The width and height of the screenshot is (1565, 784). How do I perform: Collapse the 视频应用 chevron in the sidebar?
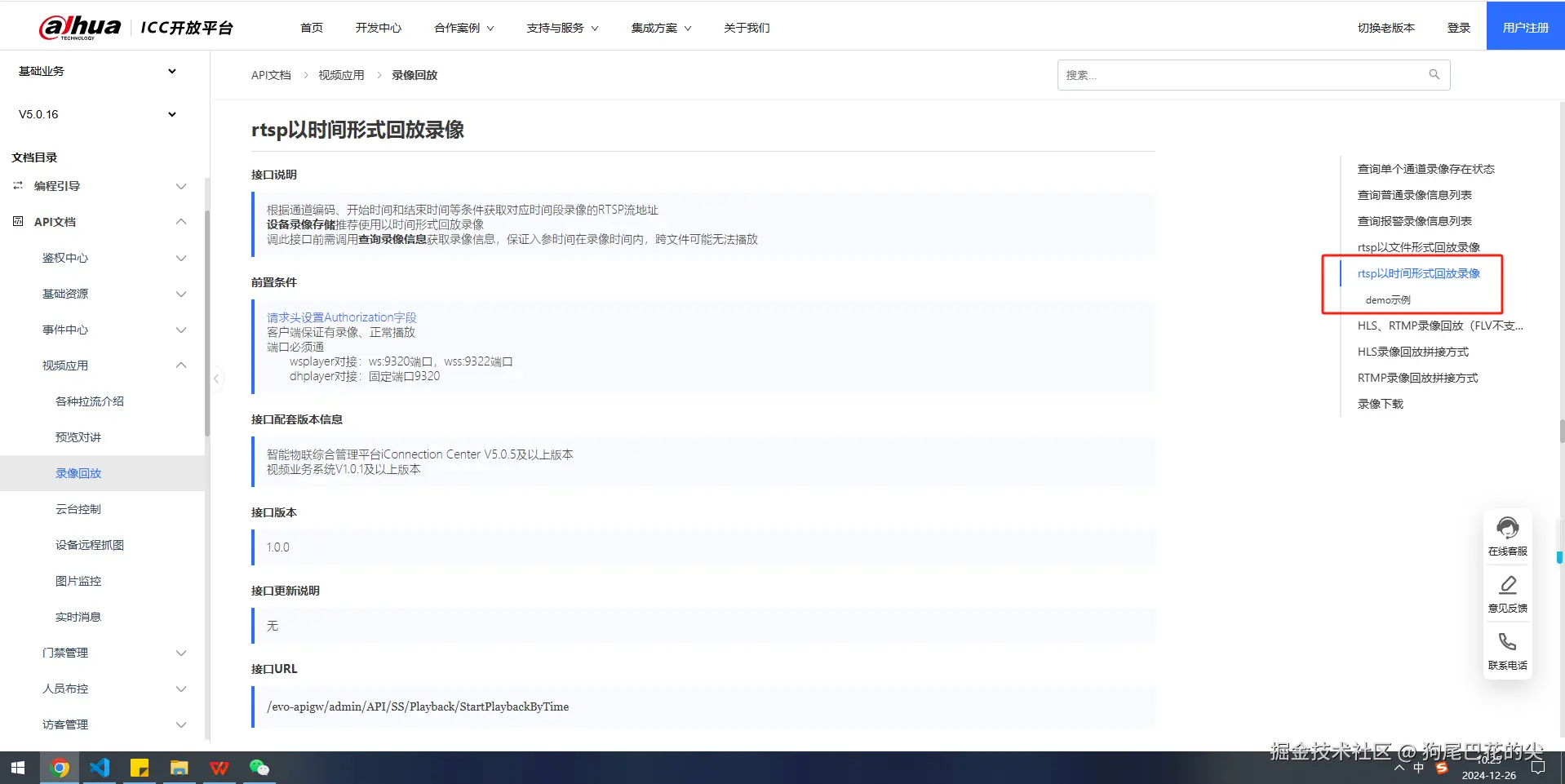(181, 365)
